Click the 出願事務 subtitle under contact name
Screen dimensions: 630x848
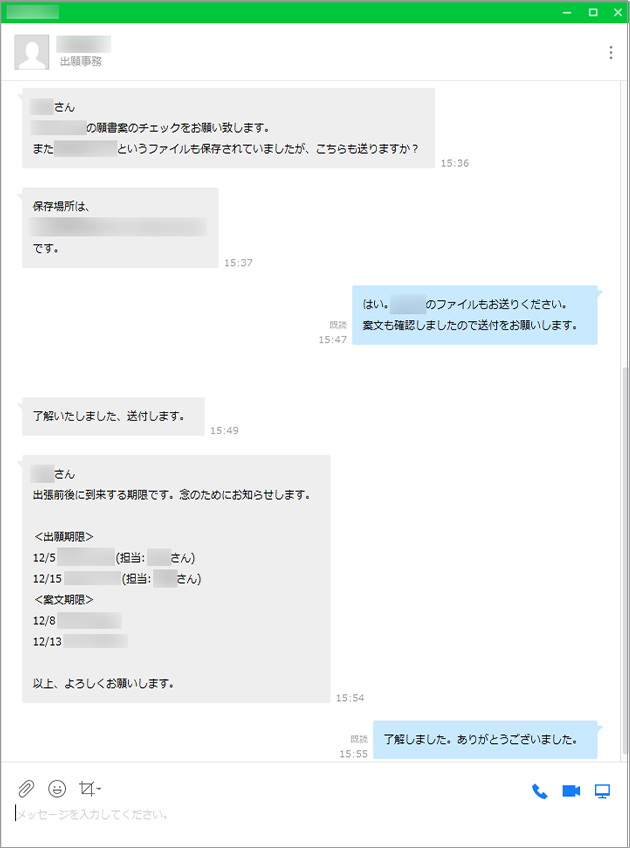(x=81, y=62)
